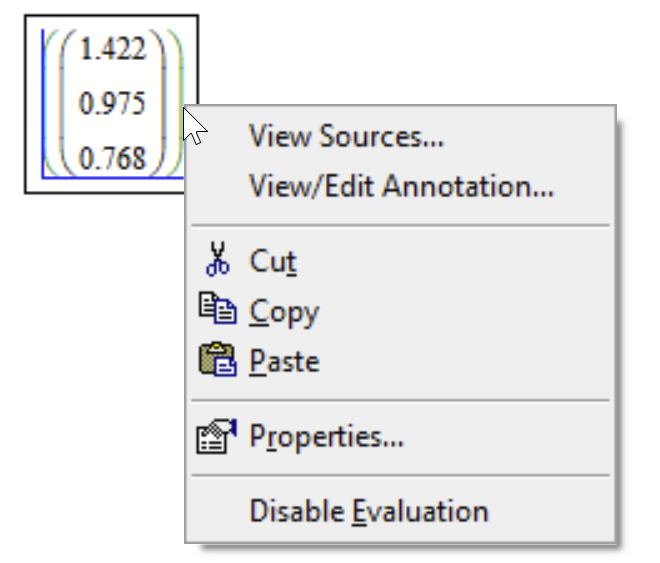The width and height of the screenshot is (660, 563).
Task: Select Disable Evaluation for this region
Action: pos(369,511)
